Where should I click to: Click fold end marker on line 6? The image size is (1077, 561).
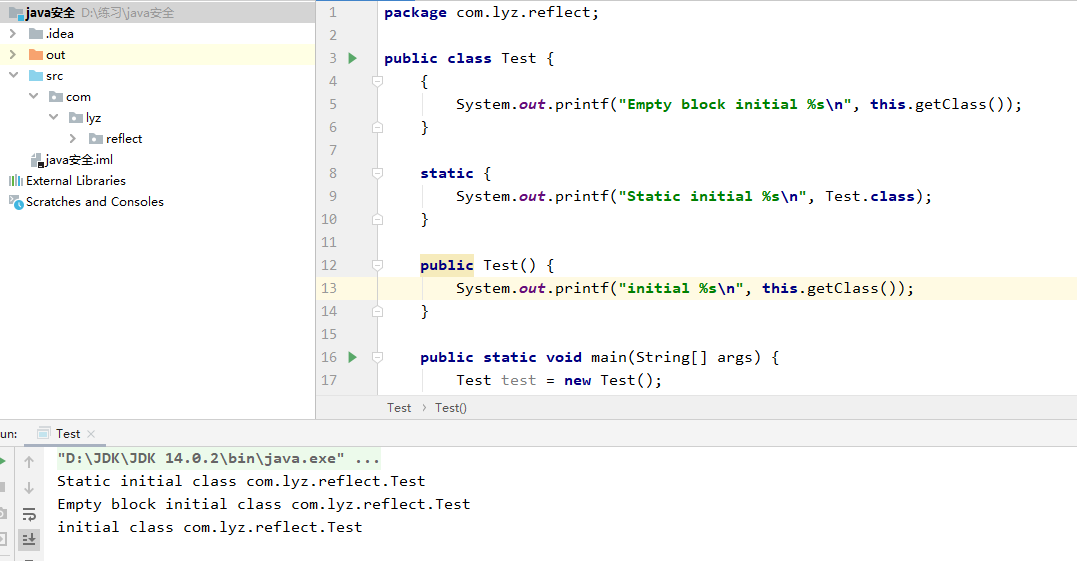(x=377, y=127)
